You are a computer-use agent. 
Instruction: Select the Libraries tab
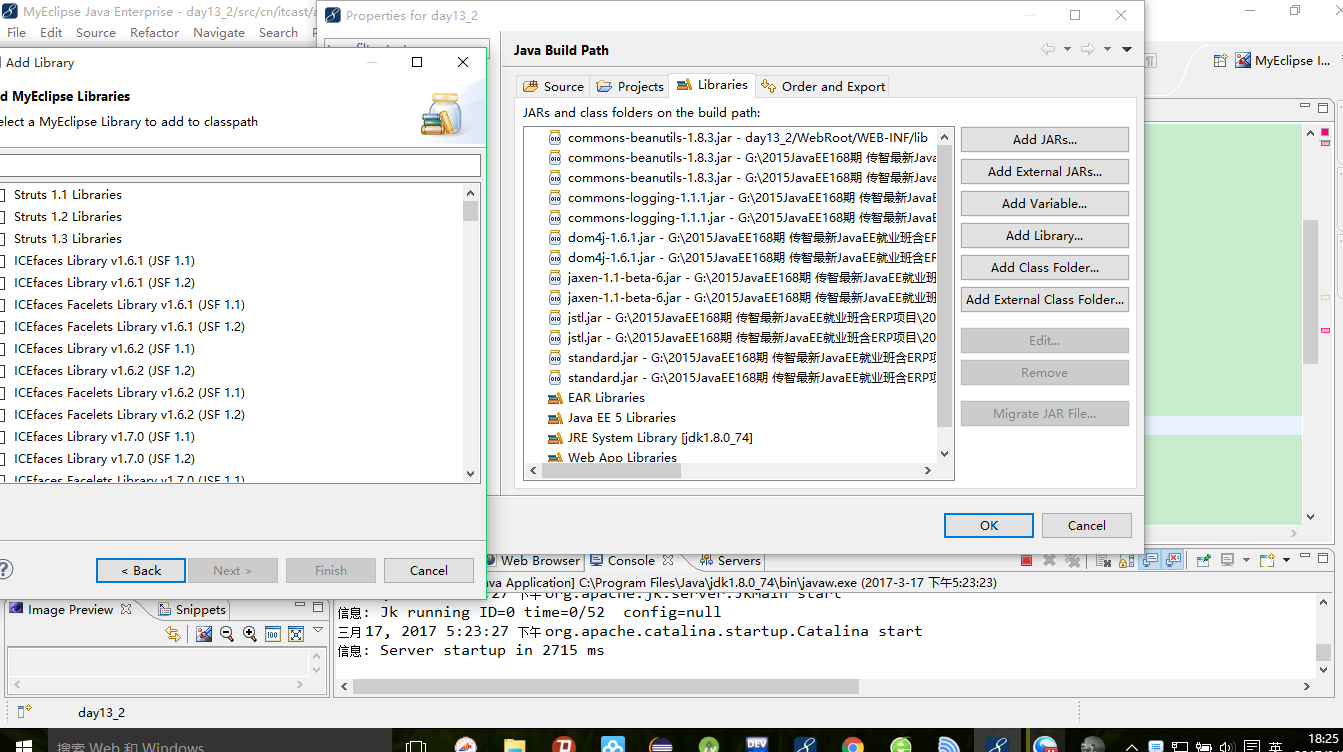click(x=712, y=85)
